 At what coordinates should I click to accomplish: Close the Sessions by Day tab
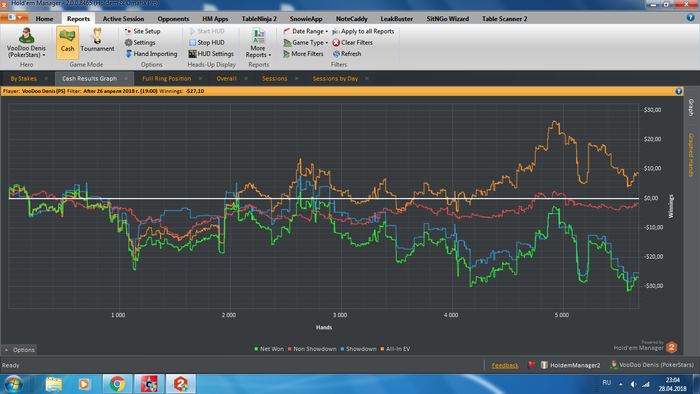(x=367, y=79)
